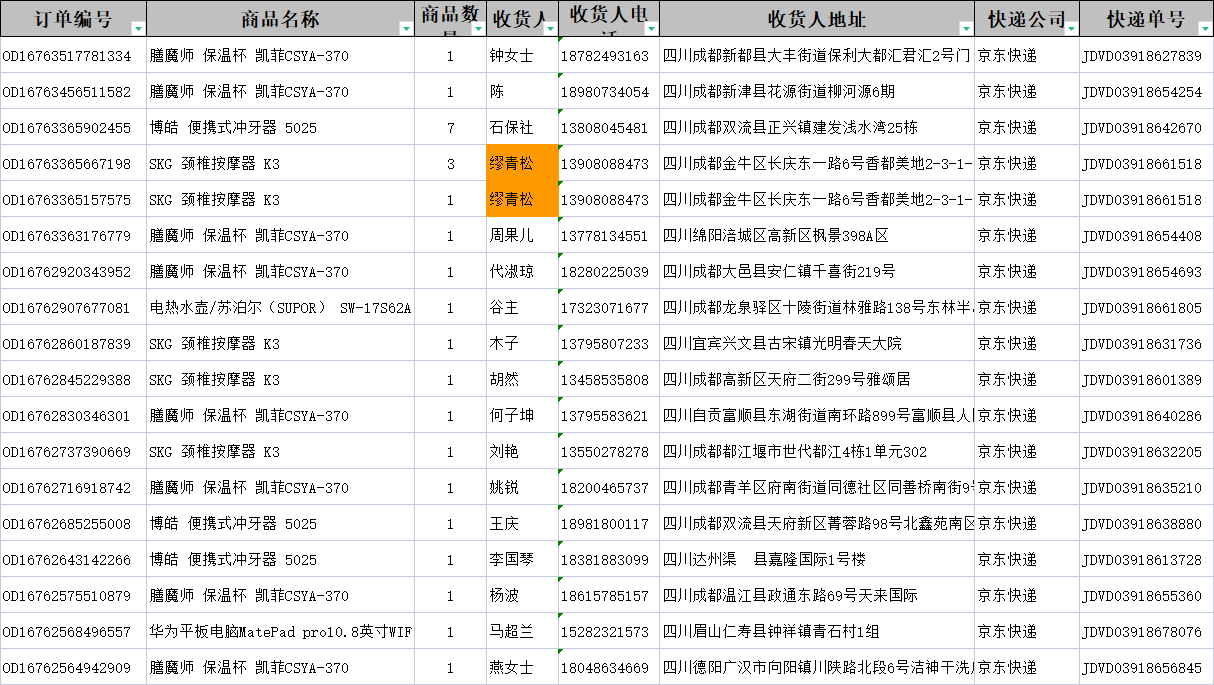Click tracking number cell JDVD03918678076
Image resolution: width=1214 pixels, height=685 pixels.
(1147, 631)
